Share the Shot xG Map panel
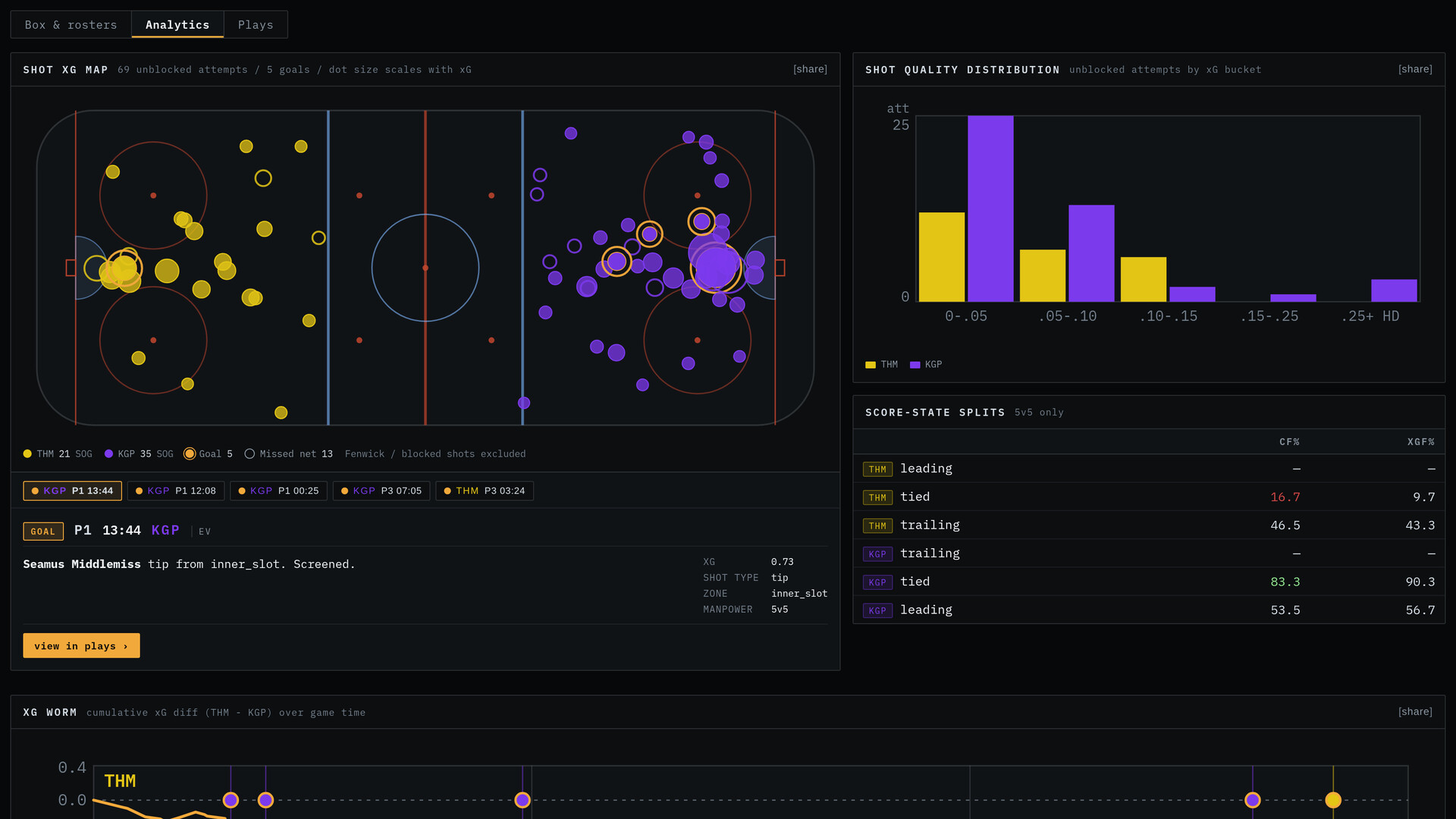Image resolution: width=1456 pixels, height=819 pixels. 810,69
